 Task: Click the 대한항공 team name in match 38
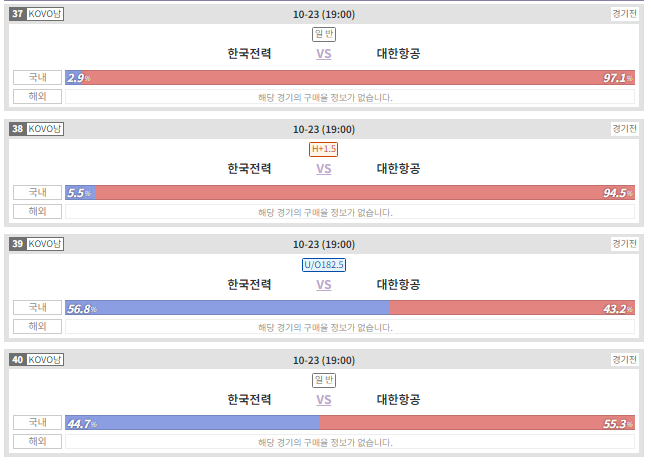[398, 169]
